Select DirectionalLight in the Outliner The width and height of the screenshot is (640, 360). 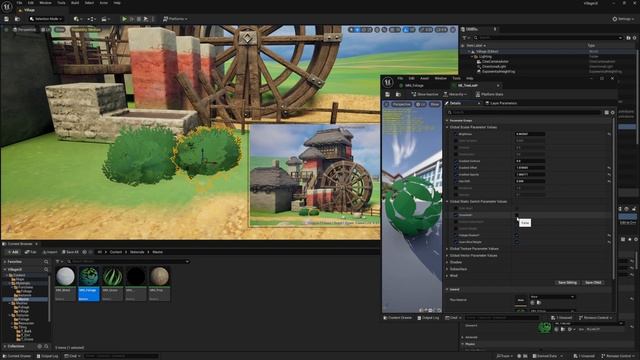point(494,67)
